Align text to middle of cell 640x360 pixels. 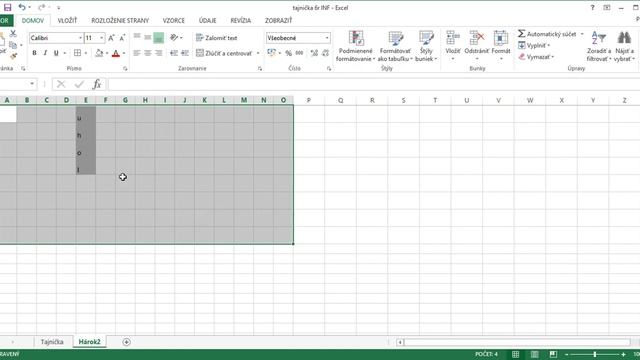click(148, 38)
